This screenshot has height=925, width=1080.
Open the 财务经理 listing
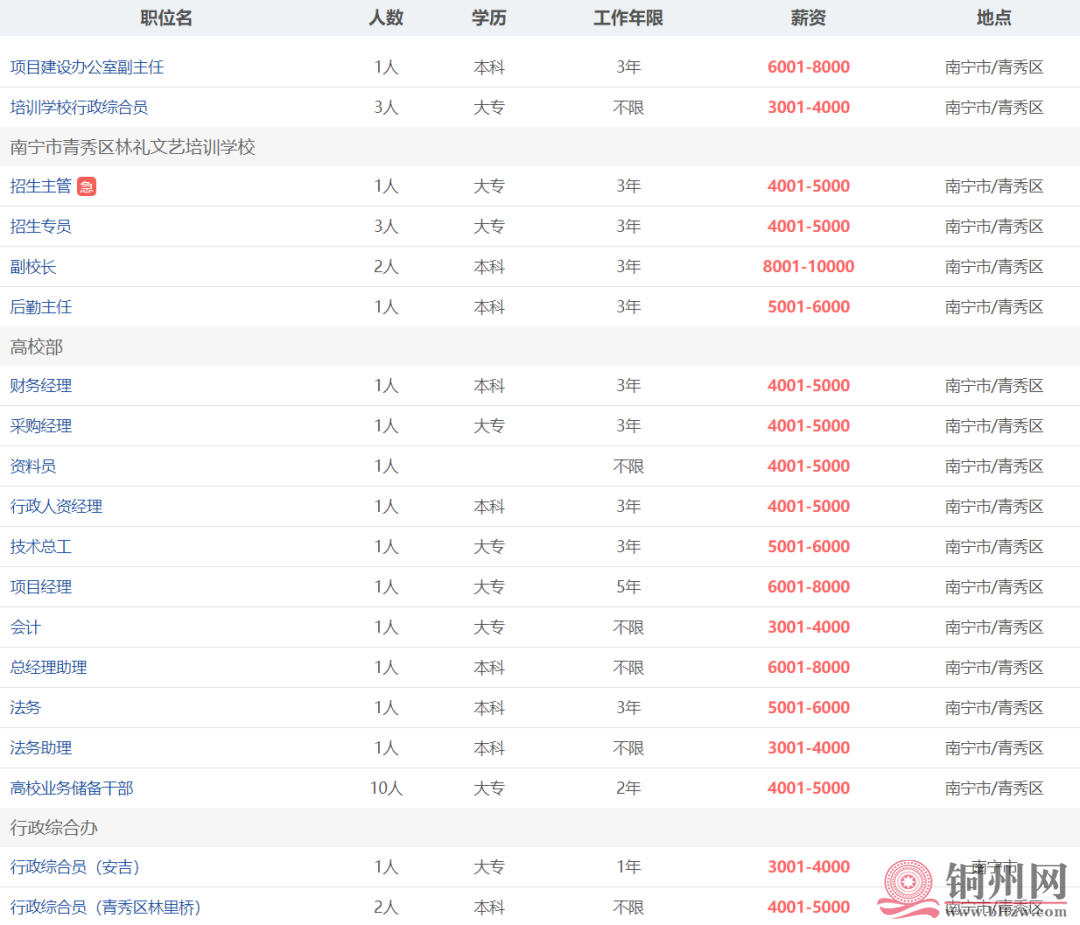tap(41, 386)
